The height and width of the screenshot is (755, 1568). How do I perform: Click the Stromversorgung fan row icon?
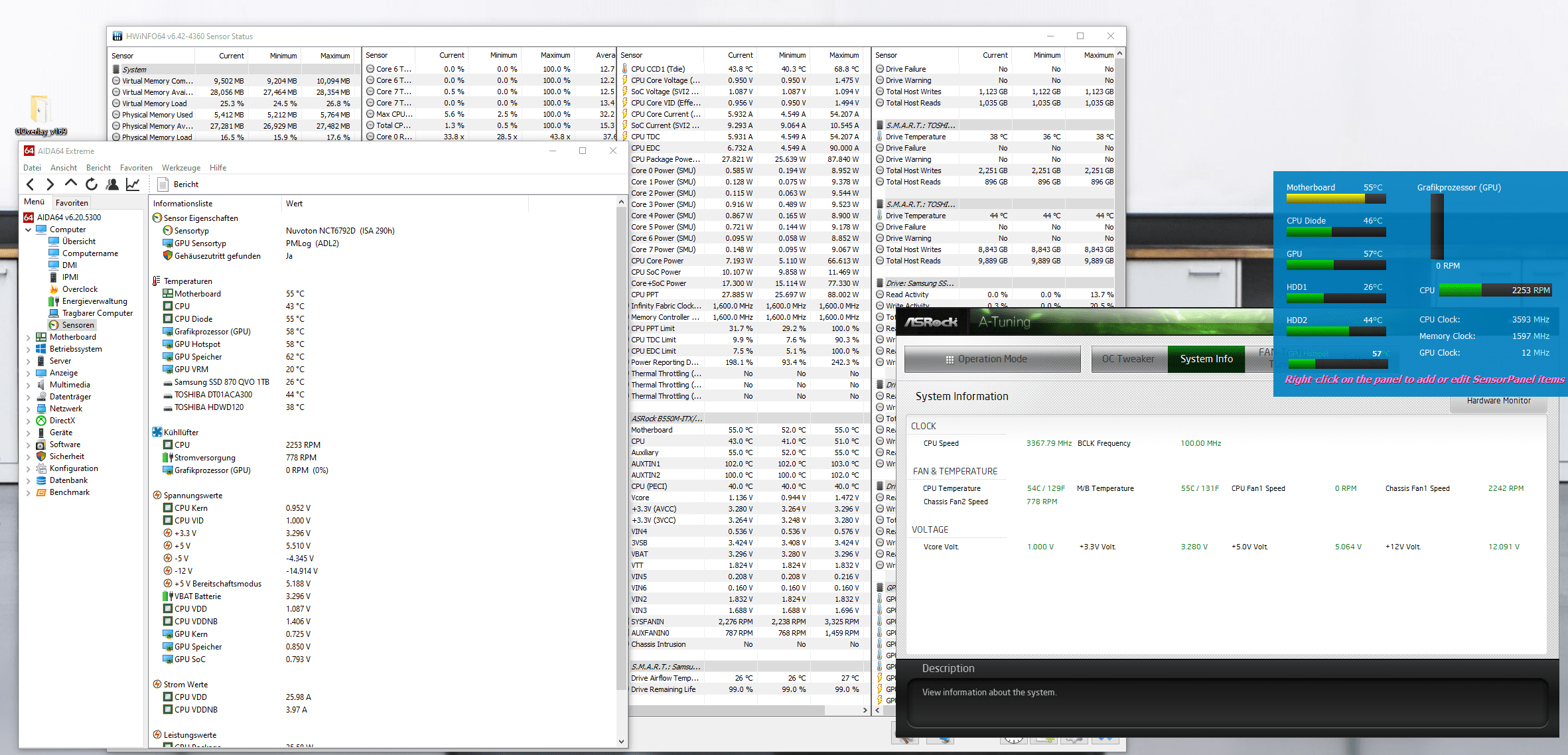(x=168, y=457)
